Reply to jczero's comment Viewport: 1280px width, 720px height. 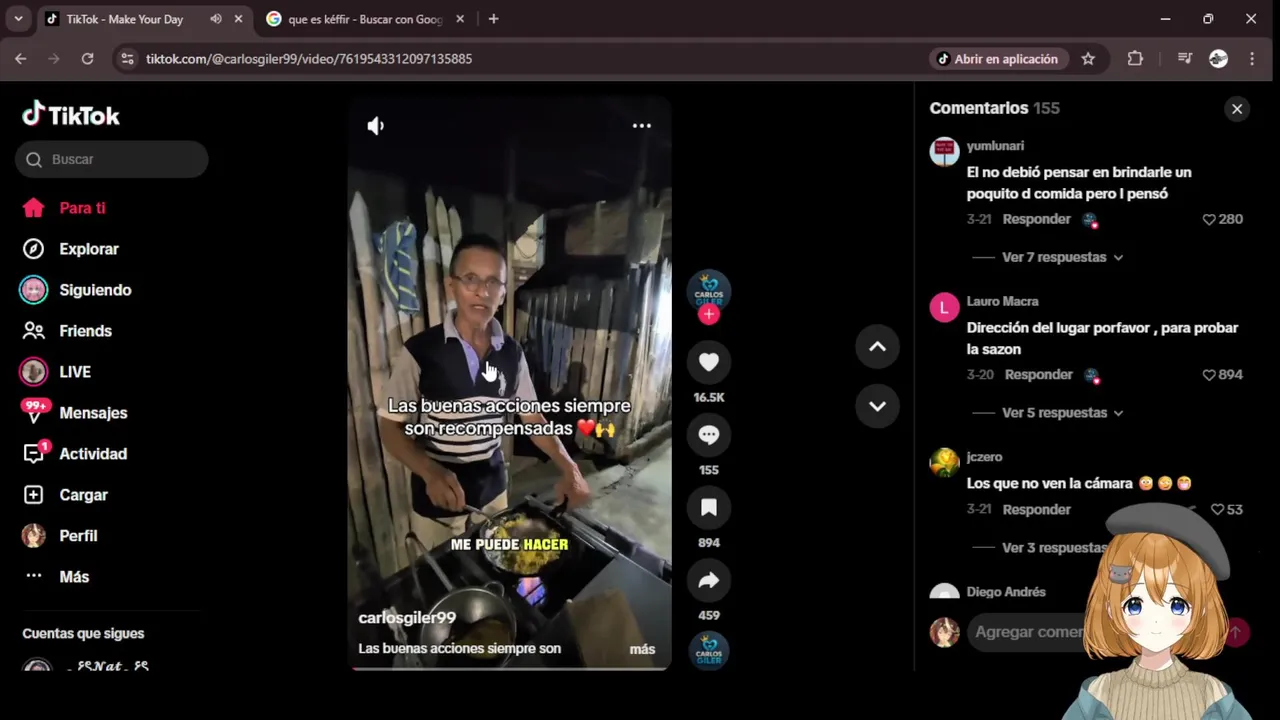[x=1036, y=510]
